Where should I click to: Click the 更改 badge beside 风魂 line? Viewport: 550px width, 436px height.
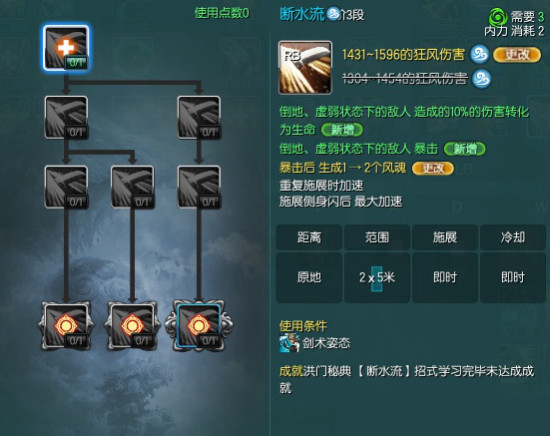[432, 168]
